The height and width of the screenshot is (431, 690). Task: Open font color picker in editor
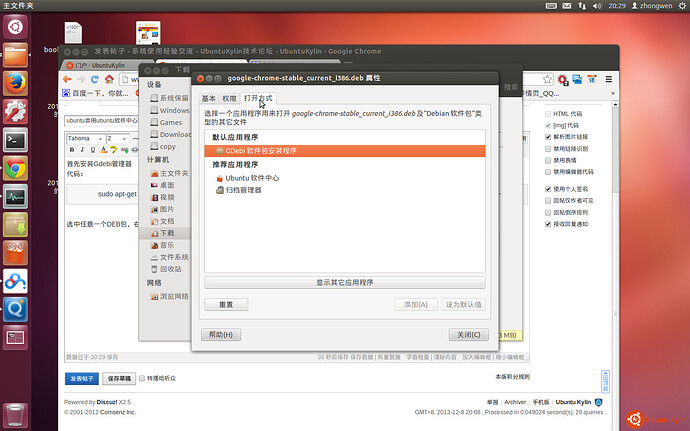[x=103, y=150]
